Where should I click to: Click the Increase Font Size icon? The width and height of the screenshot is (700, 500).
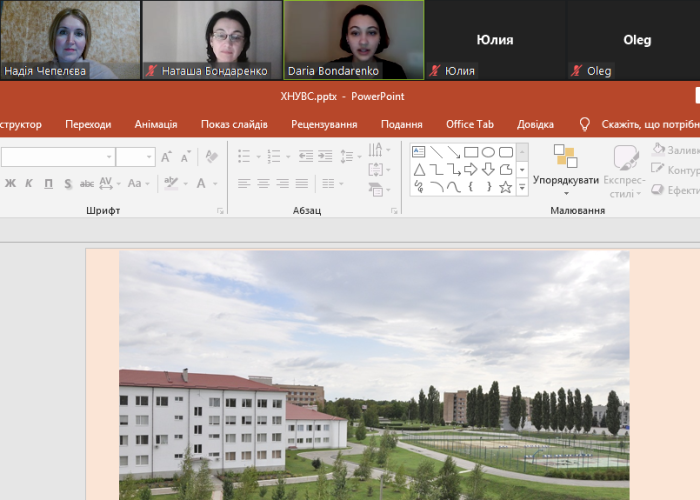tap(166, 157)
